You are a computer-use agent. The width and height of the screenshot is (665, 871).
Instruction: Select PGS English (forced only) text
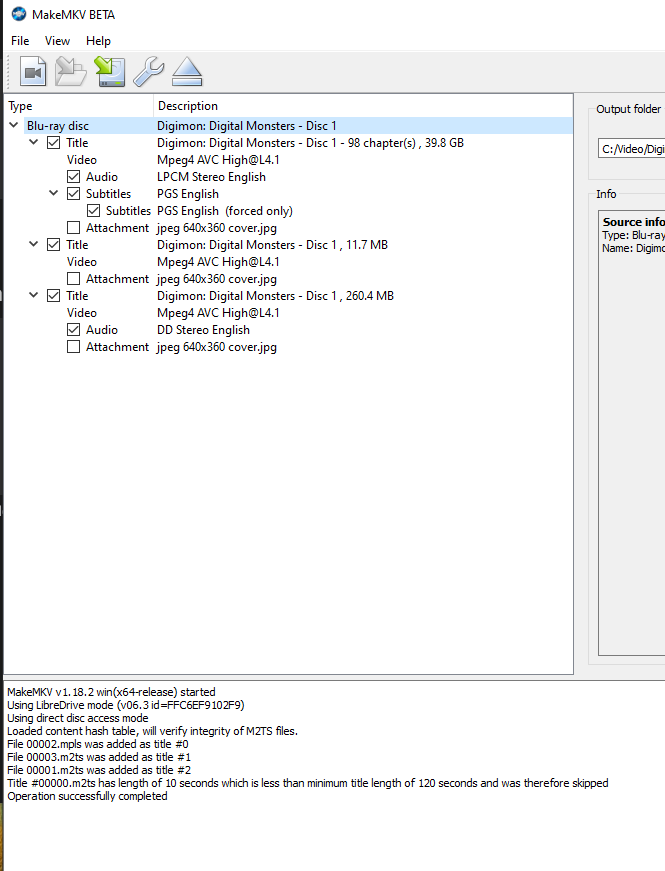pos(225,211)
